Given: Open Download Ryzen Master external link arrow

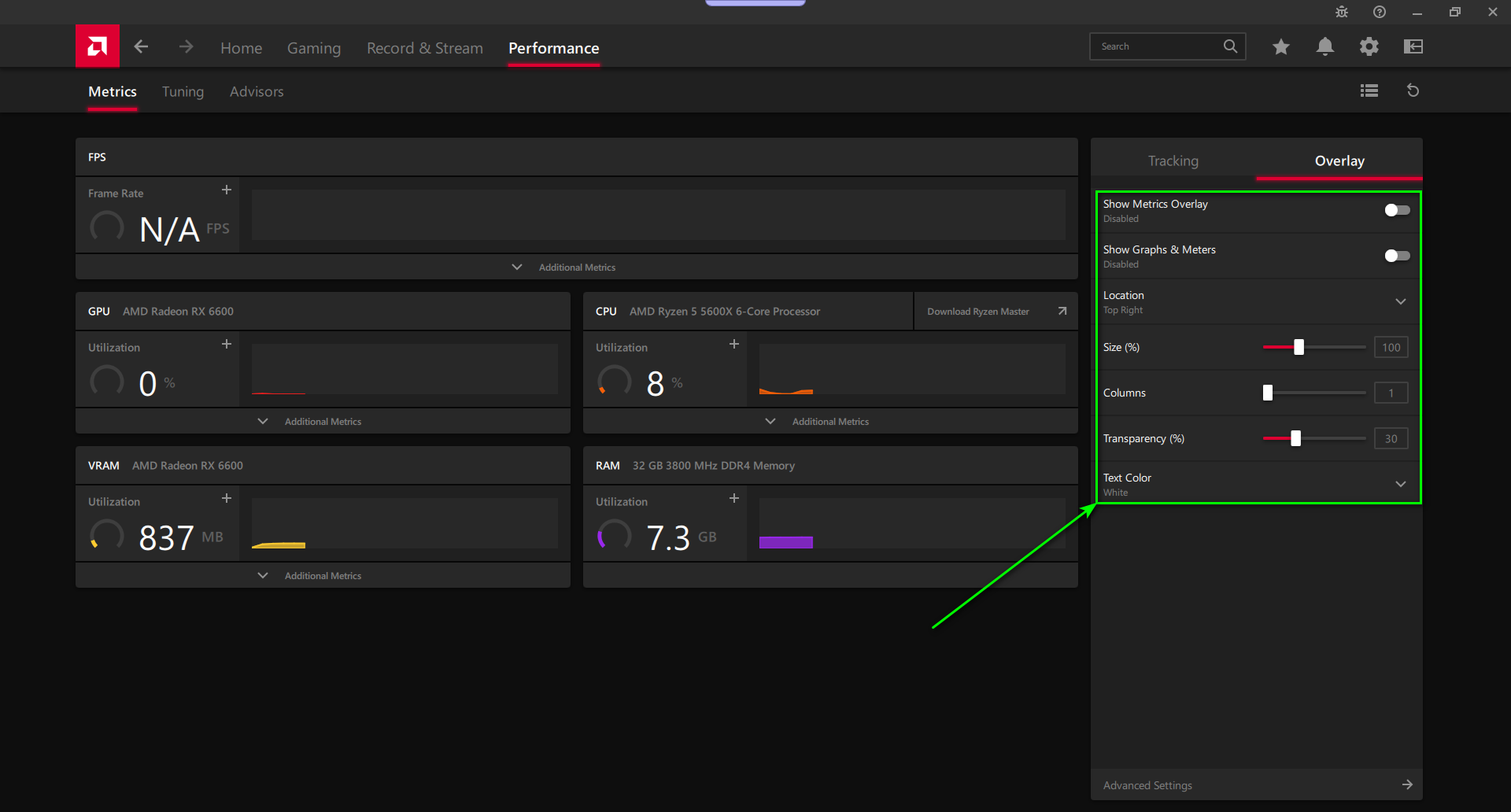Looking at the screenshot, I should coord(1062,311).
